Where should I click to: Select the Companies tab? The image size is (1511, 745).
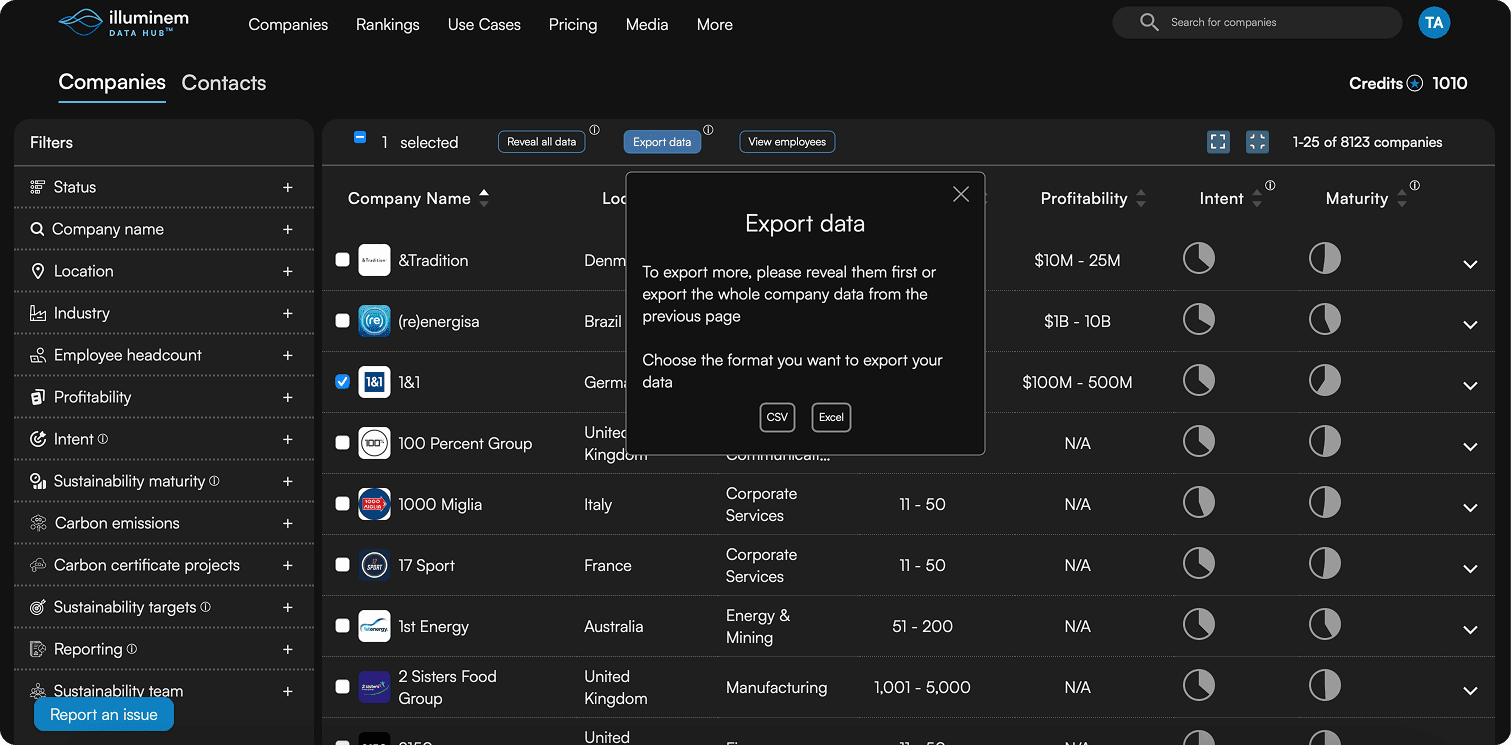(x=112, y=82)
